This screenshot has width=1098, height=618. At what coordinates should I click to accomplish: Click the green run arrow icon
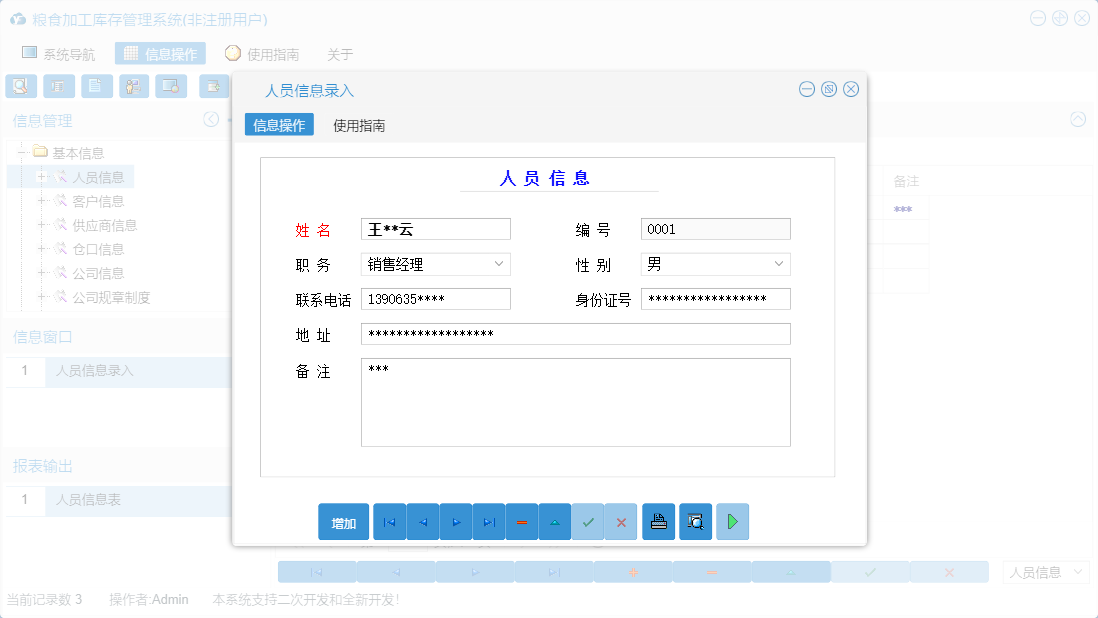[732, 521]
